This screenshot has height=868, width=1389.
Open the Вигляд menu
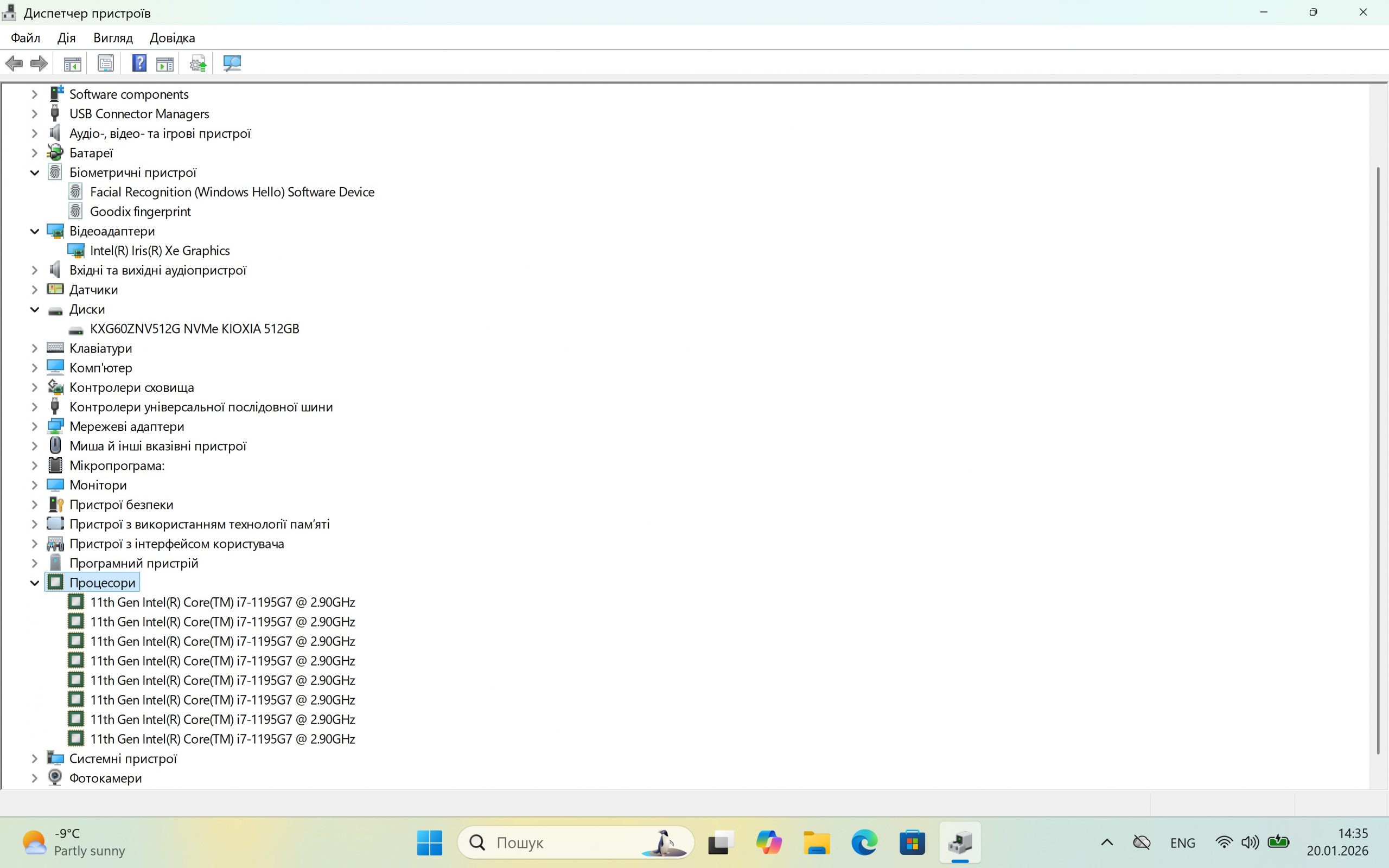[112, 38]
